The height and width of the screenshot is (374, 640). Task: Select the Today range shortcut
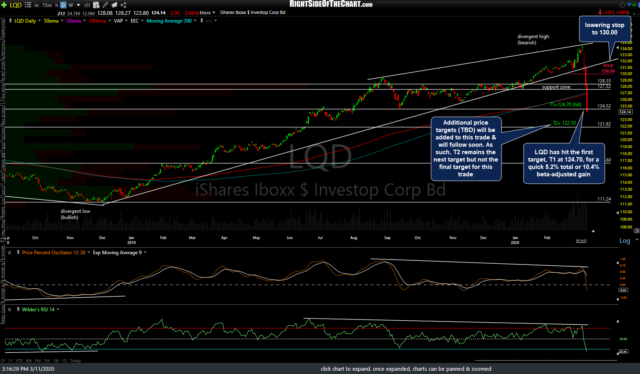76,361
